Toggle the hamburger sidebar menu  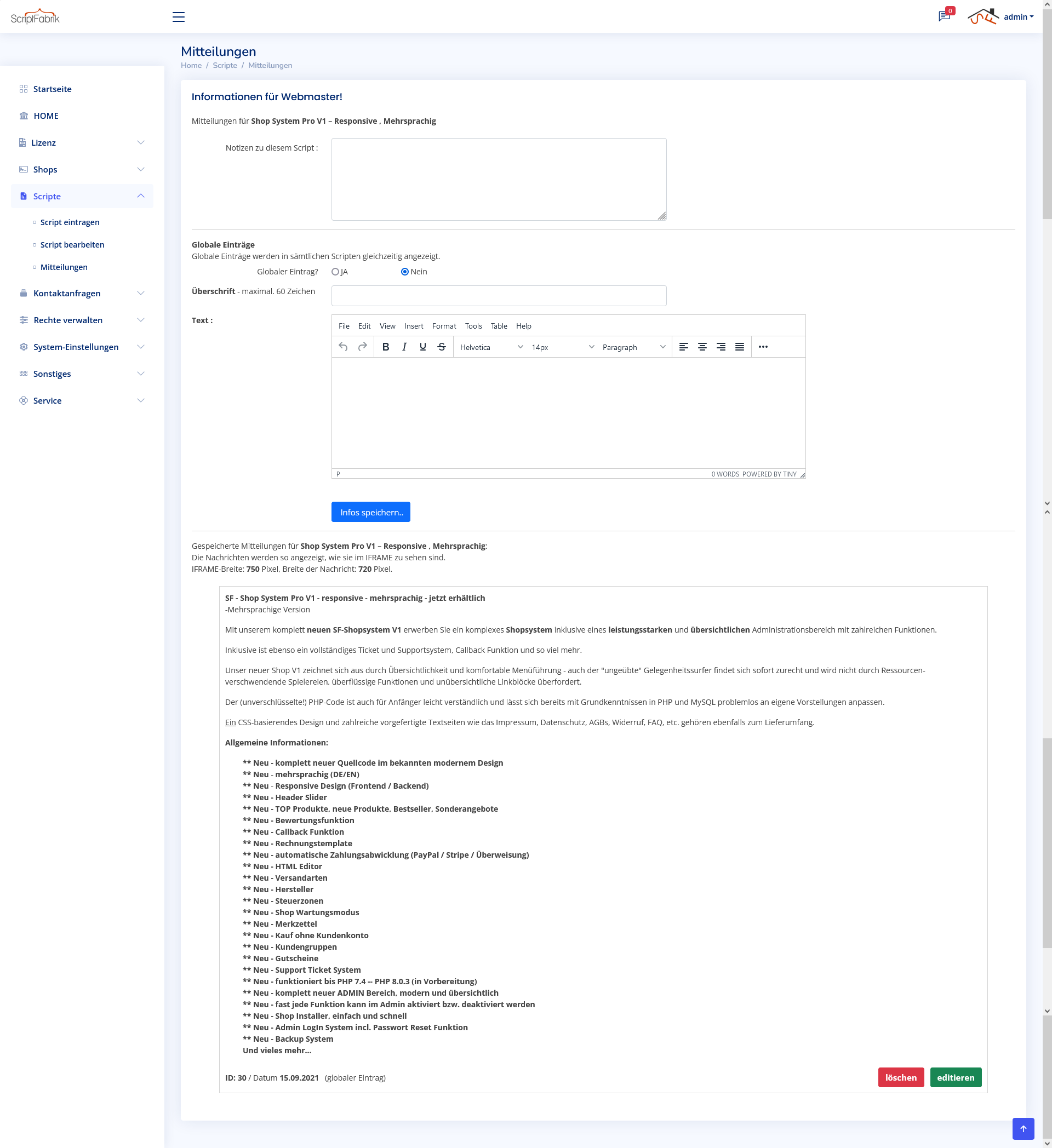[x=178, y=17]
